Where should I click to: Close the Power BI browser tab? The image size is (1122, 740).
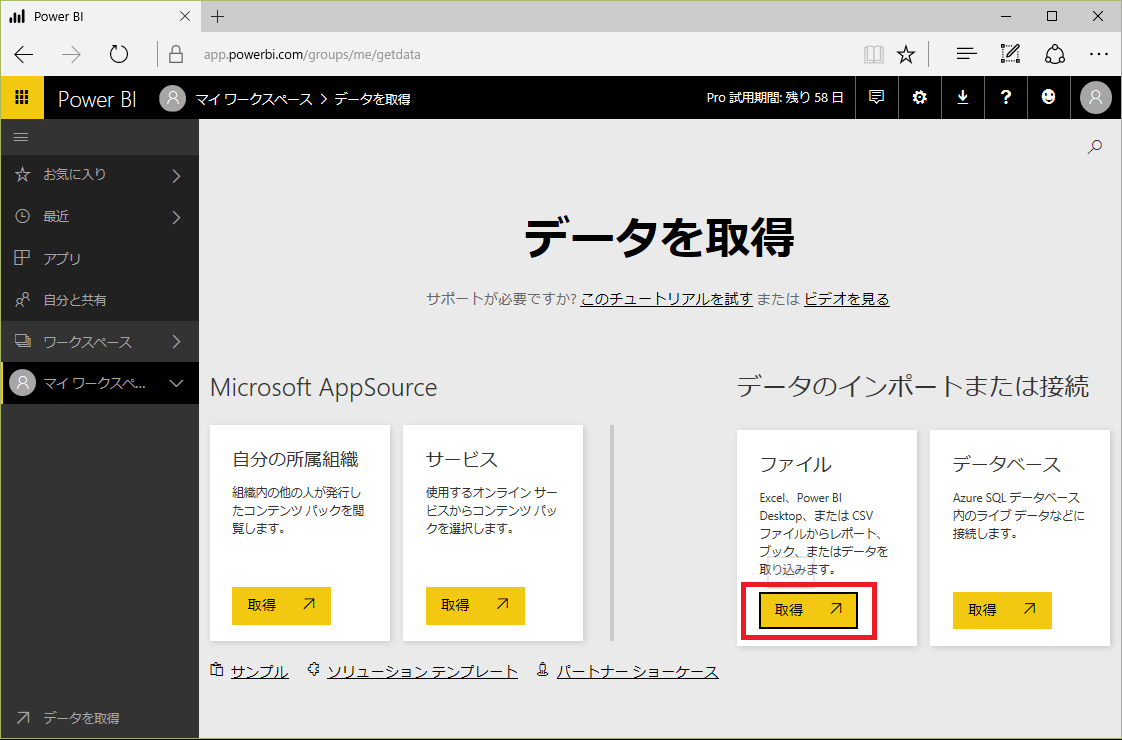point(185,16)
